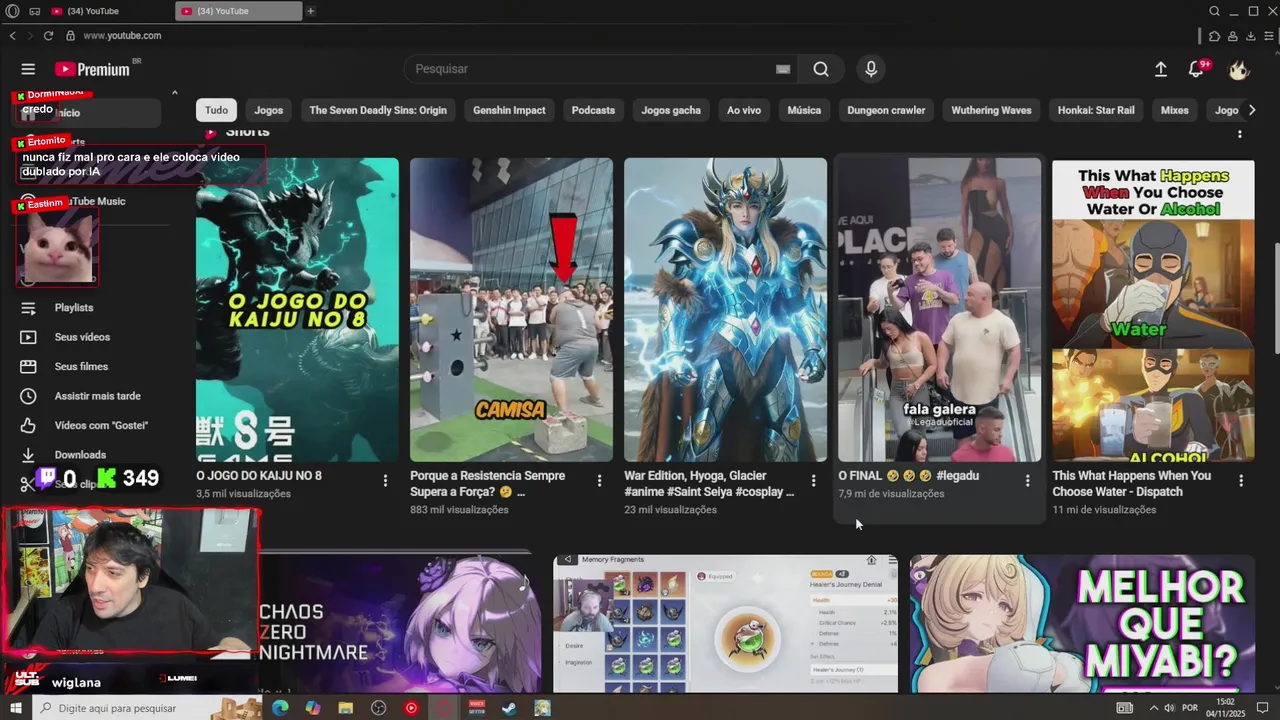Open the on-screen keyboard in search box
This screenshot has height=720, width=1280.
tap(783, 69)
